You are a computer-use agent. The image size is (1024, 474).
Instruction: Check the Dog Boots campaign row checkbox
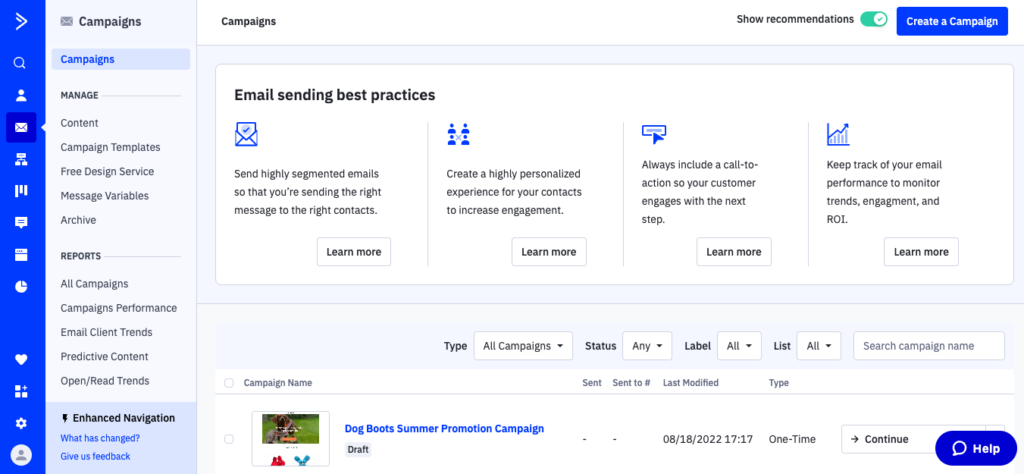229,439
